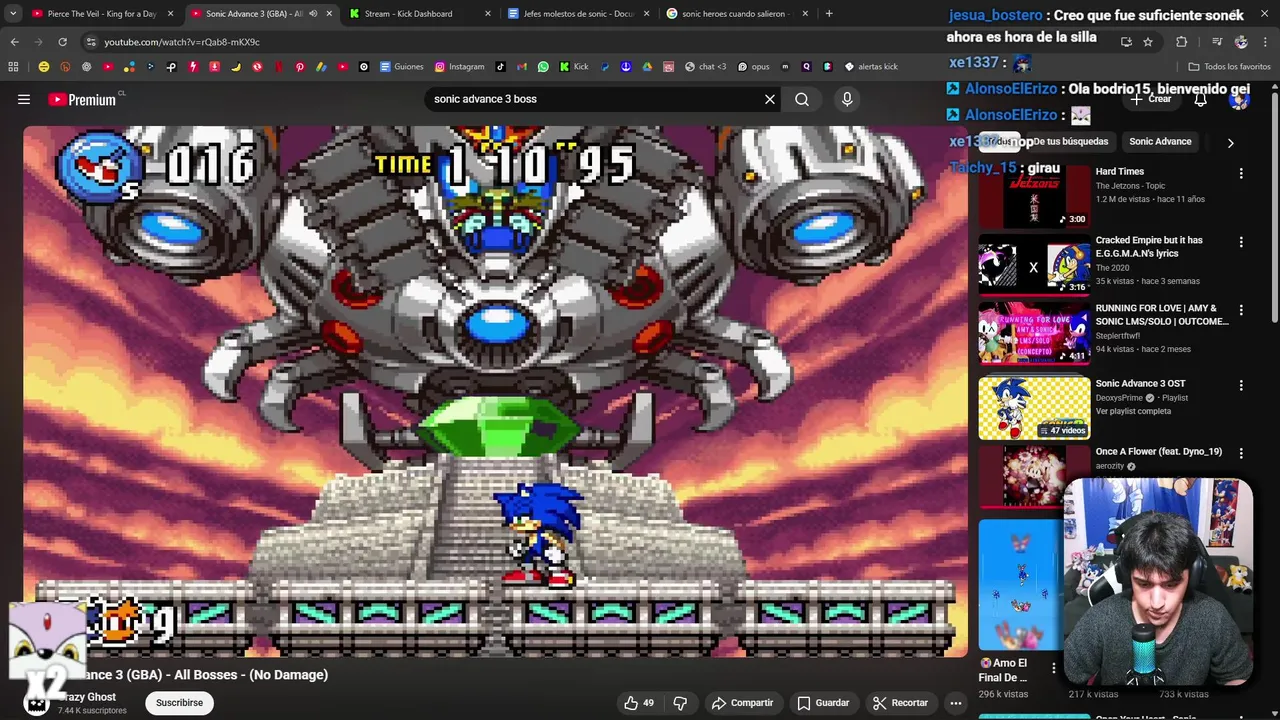Subscribe with the Suscribirse button
The width and height of the screenshot is (1280, 720).
click(x=179, y=703)
